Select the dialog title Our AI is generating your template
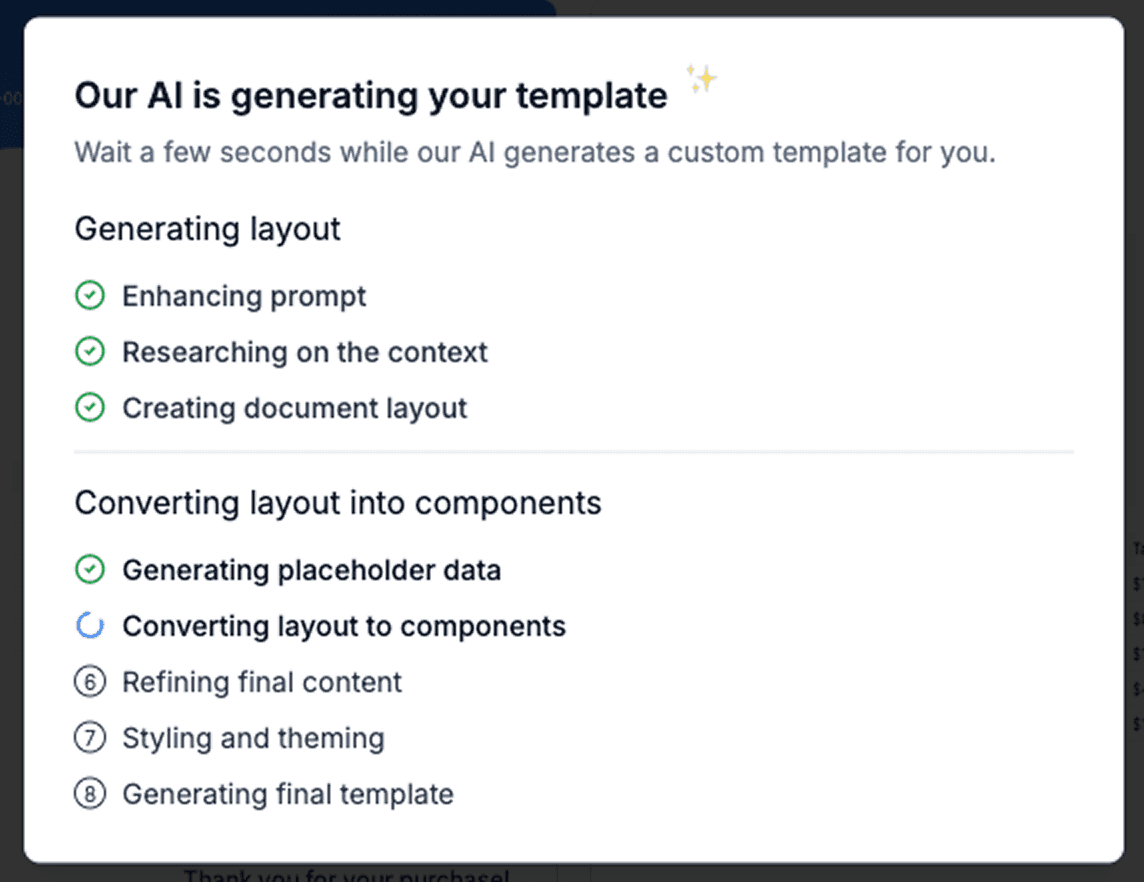The image size is (1144, 882). (x=370, y=94)
